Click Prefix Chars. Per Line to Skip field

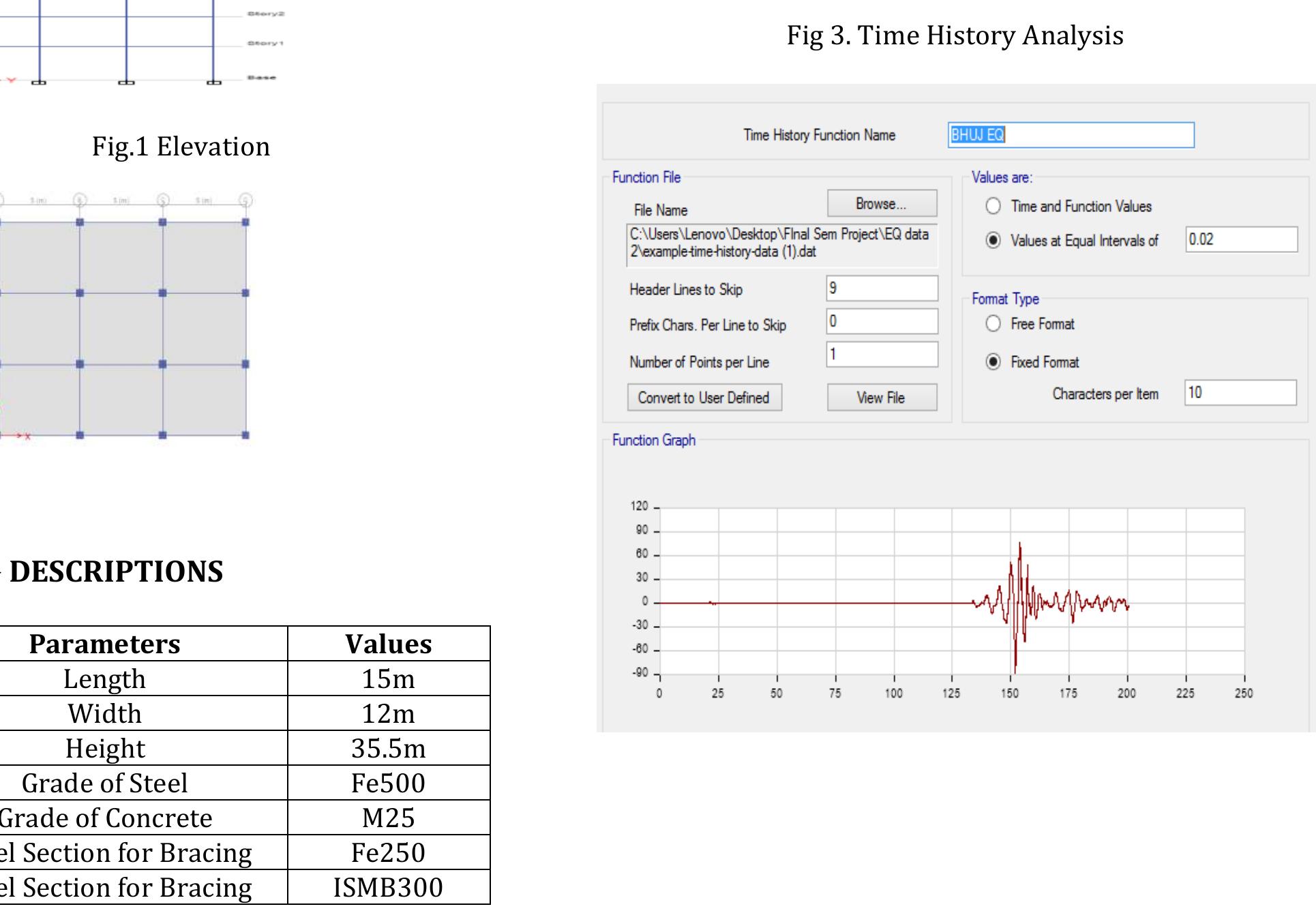882,321
